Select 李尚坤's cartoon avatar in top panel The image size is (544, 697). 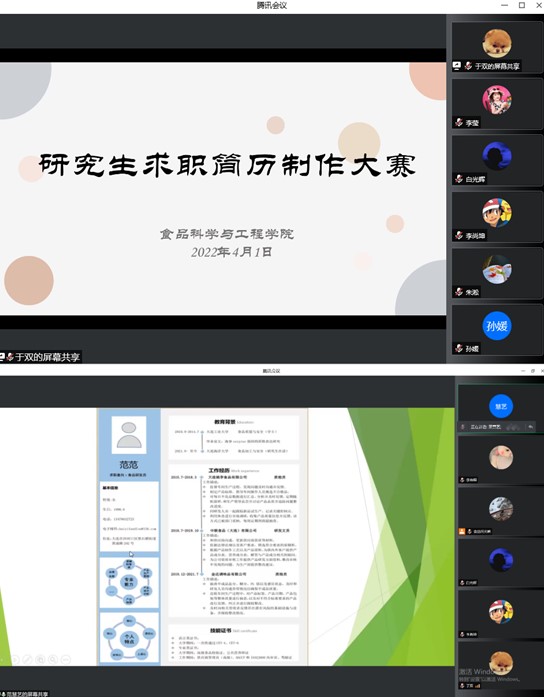[497, 213]
